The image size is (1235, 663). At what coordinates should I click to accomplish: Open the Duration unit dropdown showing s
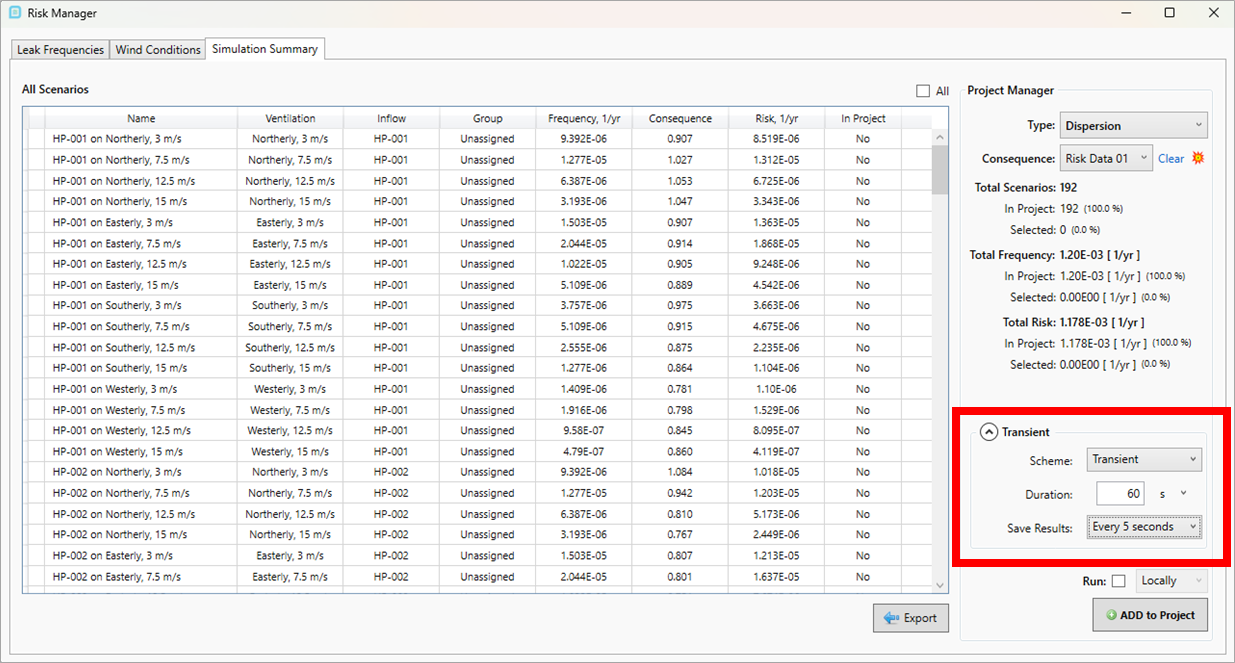[1174, 493]
